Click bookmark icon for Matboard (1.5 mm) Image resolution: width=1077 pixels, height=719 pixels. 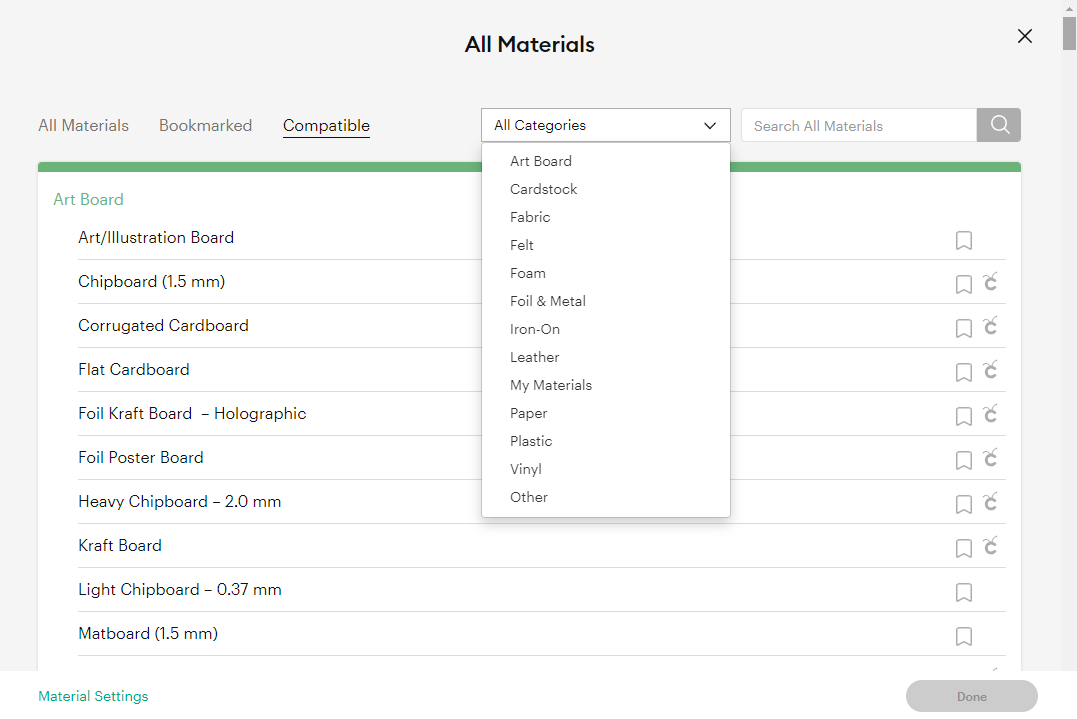[963, 636]
